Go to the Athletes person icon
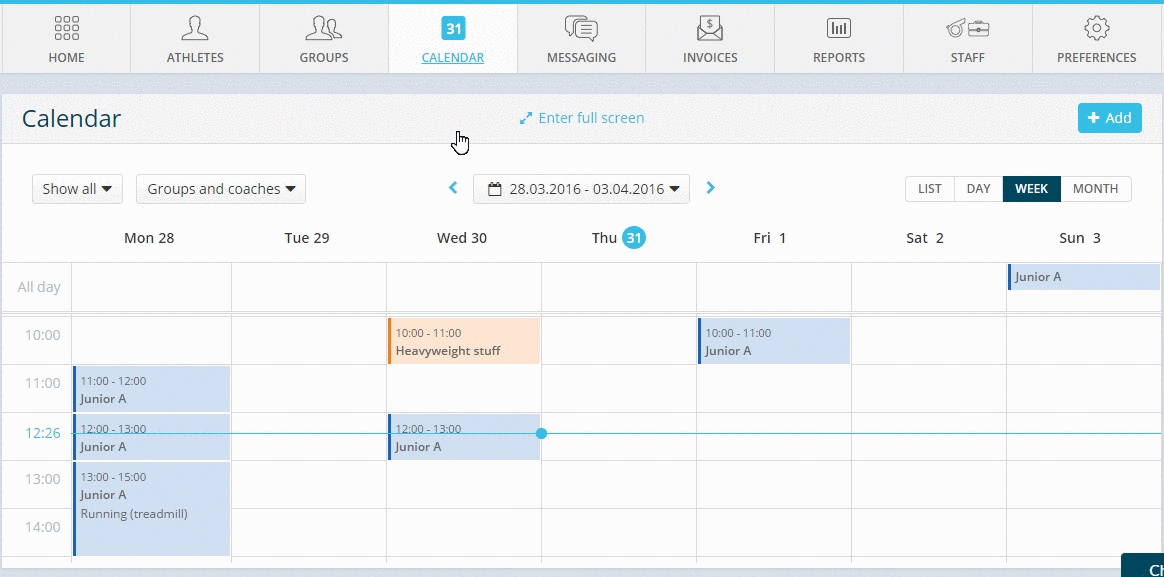 [x=194, y=29]
